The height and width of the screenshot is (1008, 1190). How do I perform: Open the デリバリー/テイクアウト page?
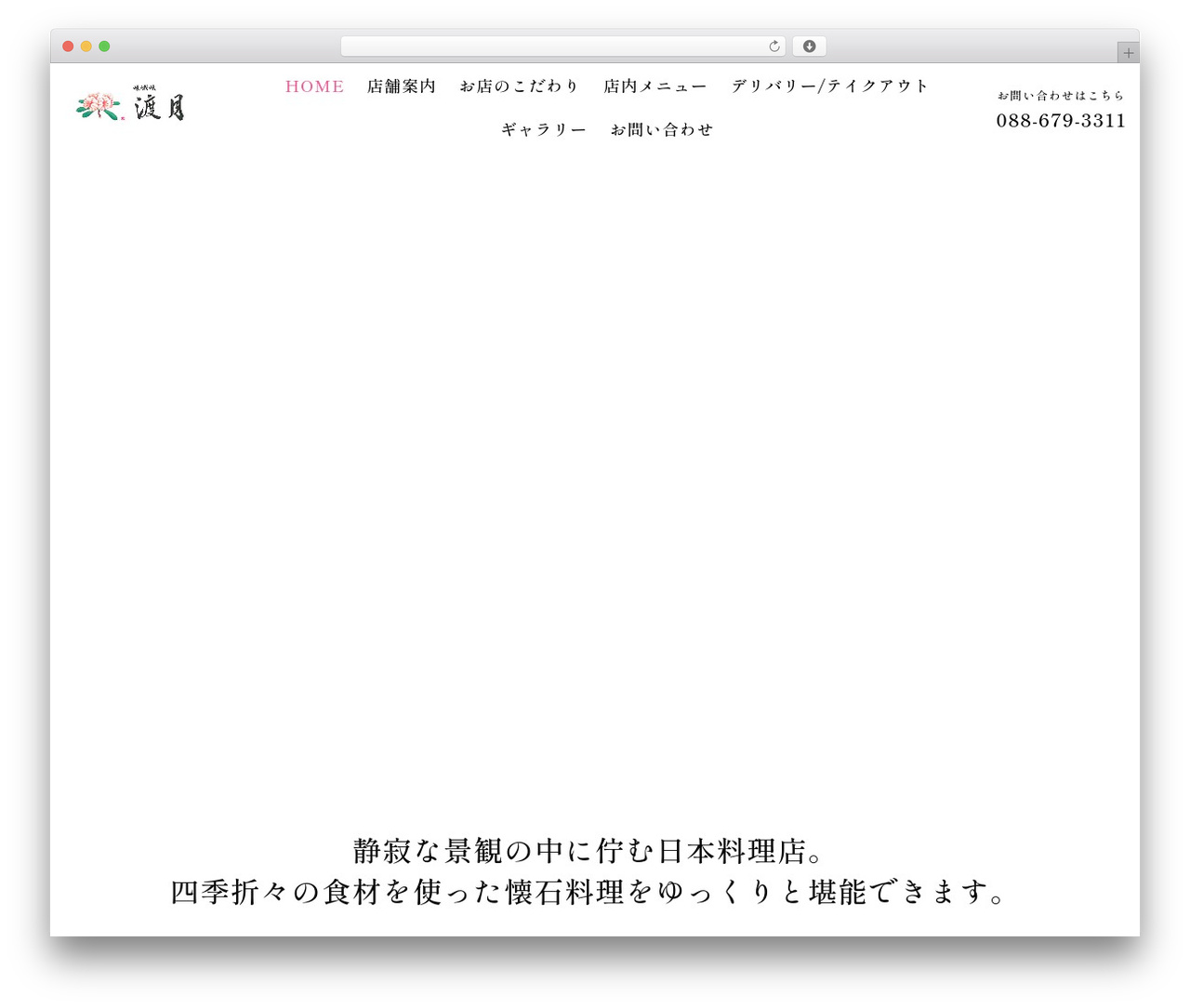[x=829, y=86]
